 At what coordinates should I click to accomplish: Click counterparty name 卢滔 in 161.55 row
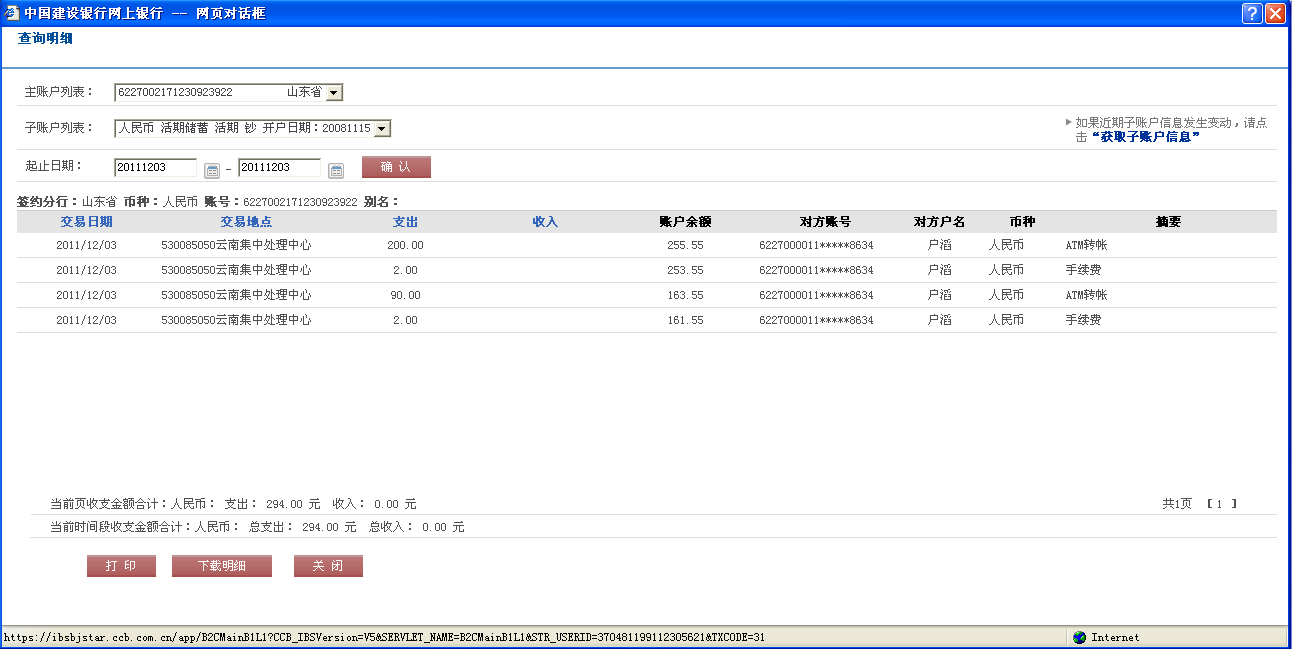939,320
